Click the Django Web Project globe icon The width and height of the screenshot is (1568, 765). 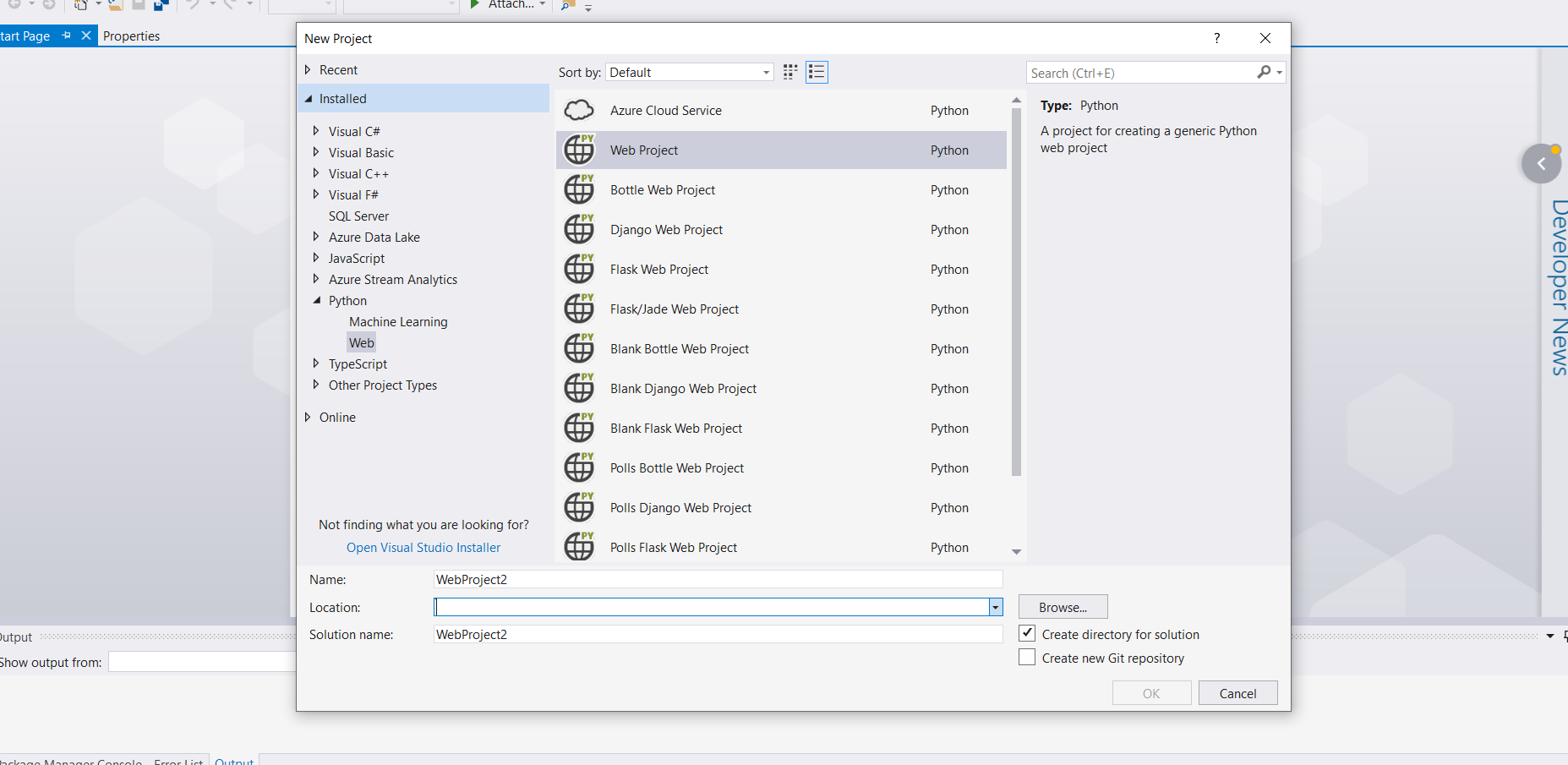(x=579, y=229)
